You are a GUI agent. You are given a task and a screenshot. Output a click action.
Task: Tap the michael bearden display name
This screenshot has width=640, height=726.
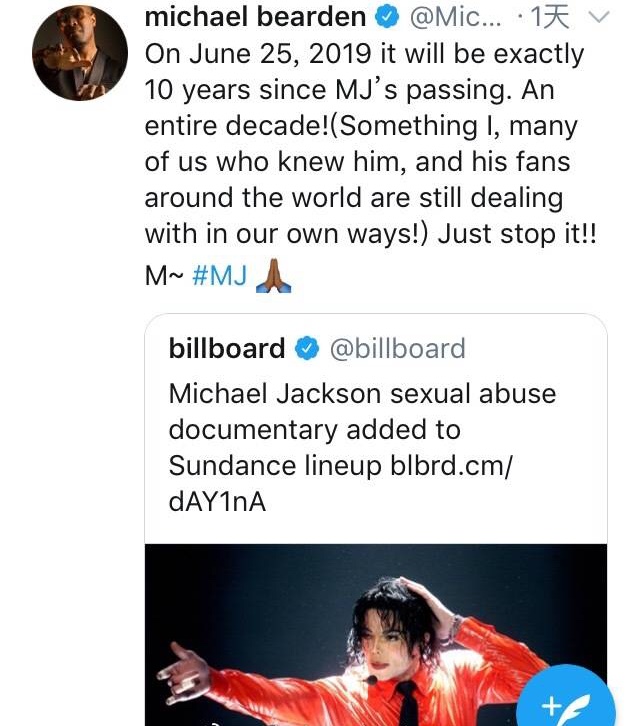pos(255,17)
